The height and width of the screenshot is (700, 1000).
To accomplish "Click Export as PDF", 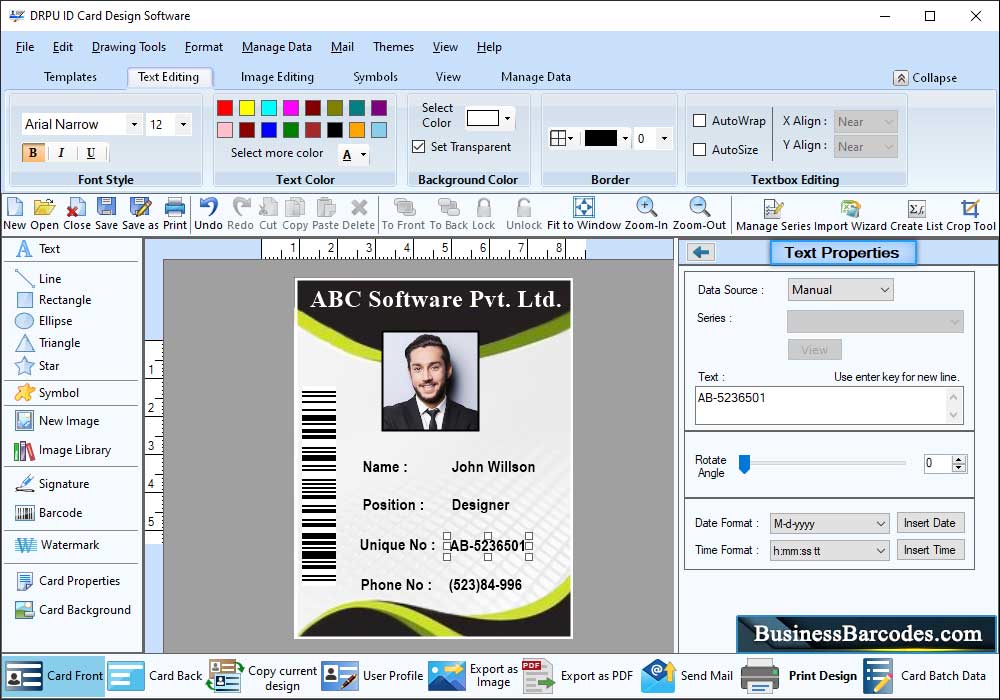I will [578, 676].
